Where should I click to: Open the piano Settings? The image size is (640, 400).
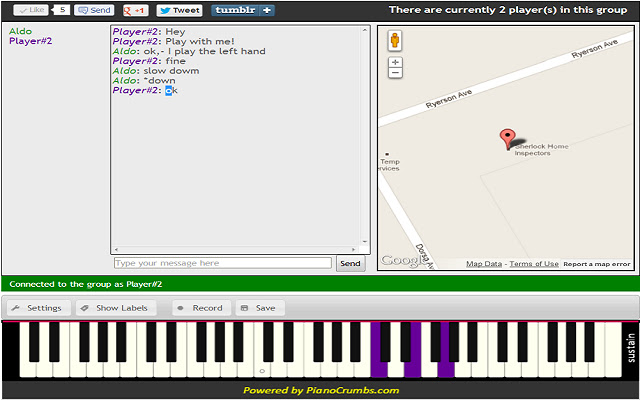[36, 308]
